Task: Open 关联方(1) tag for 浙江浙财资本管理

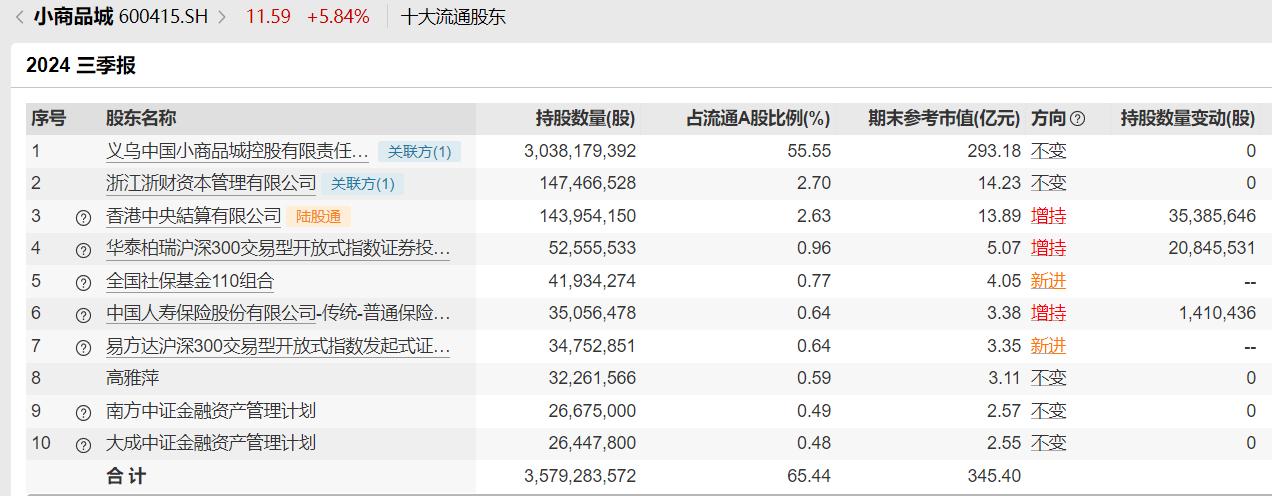Action: (363, 184)
